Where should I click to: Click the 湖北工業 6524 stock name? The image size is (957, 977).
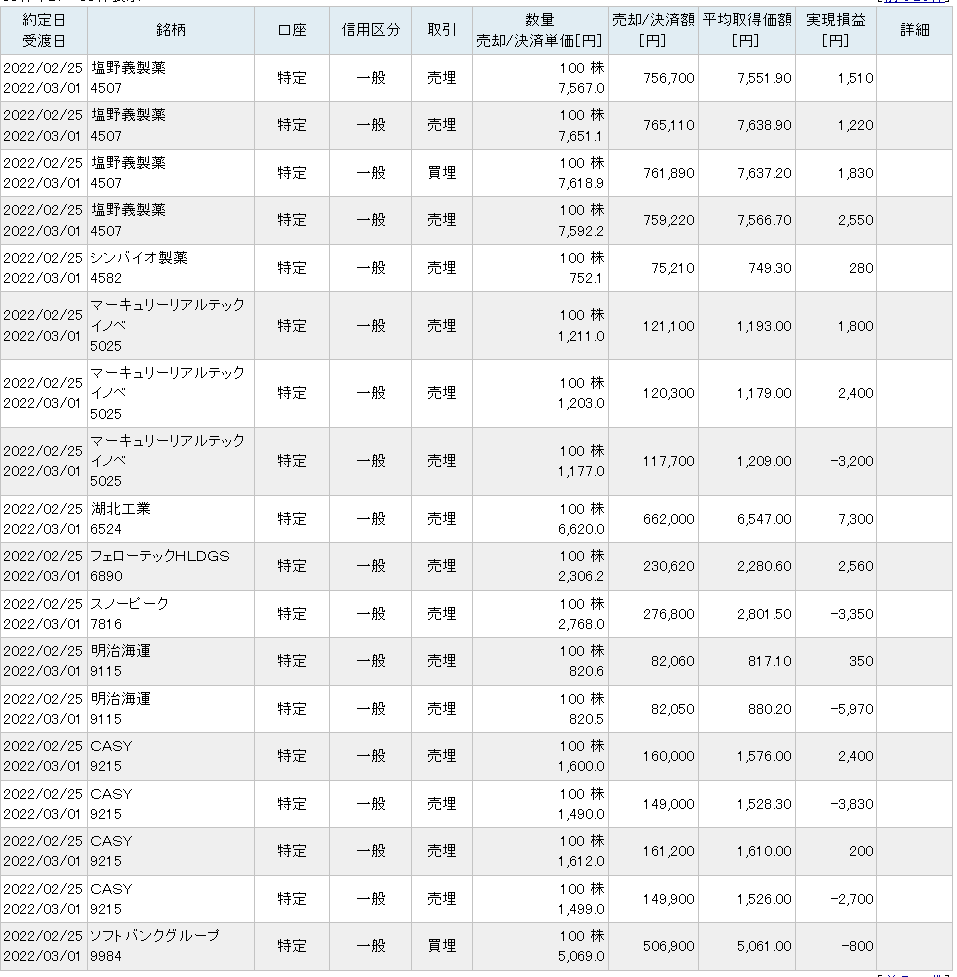click(x=171, y=519)
